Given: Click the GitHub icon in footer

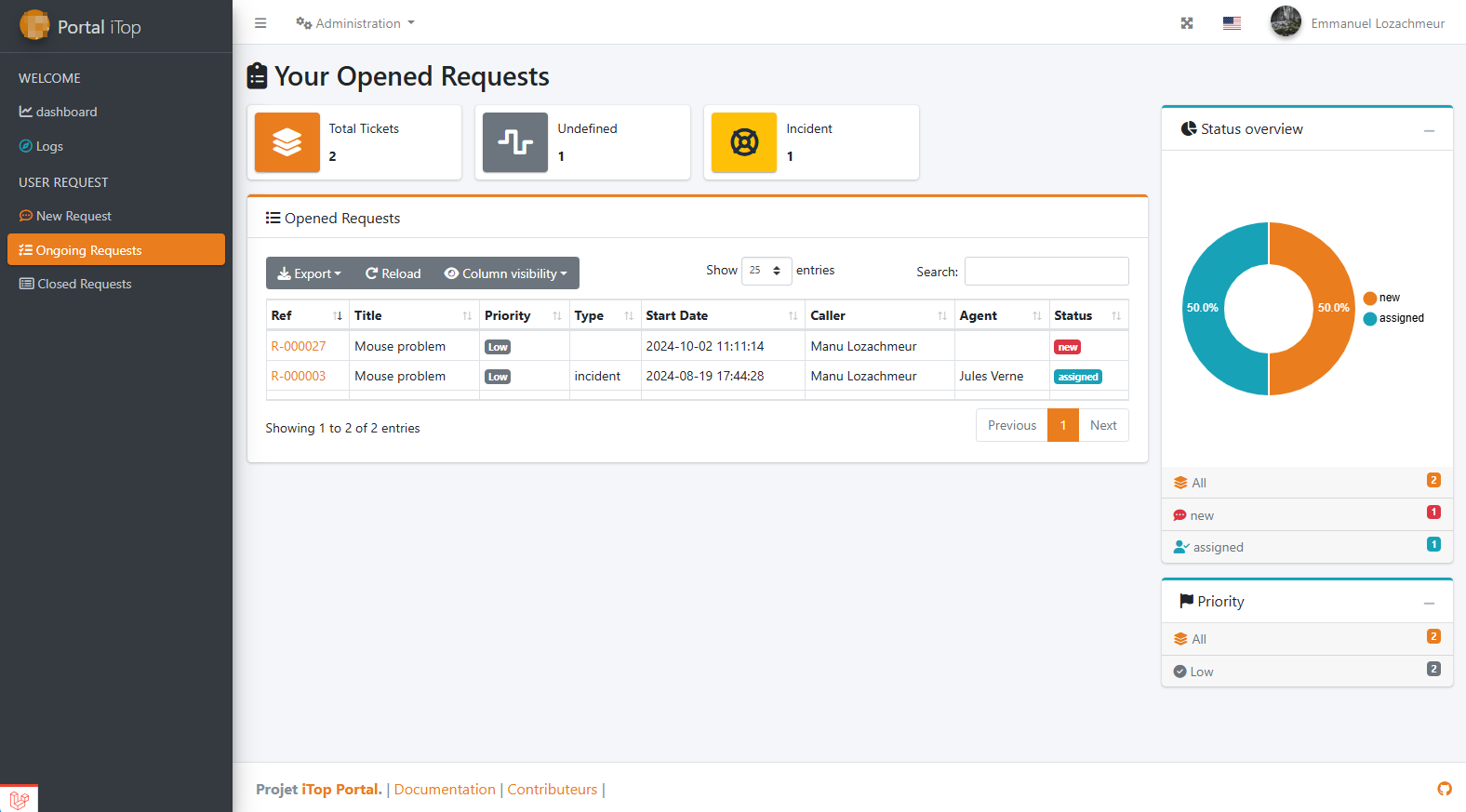Looking at the screenshot, I should point(1444,789).
